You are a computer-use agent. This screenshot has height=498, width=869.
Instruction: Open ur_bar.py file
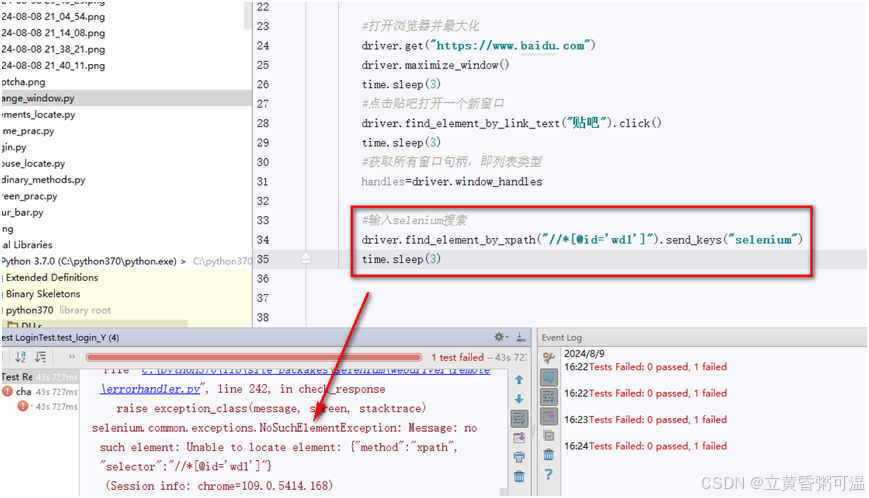pos(22,212)
